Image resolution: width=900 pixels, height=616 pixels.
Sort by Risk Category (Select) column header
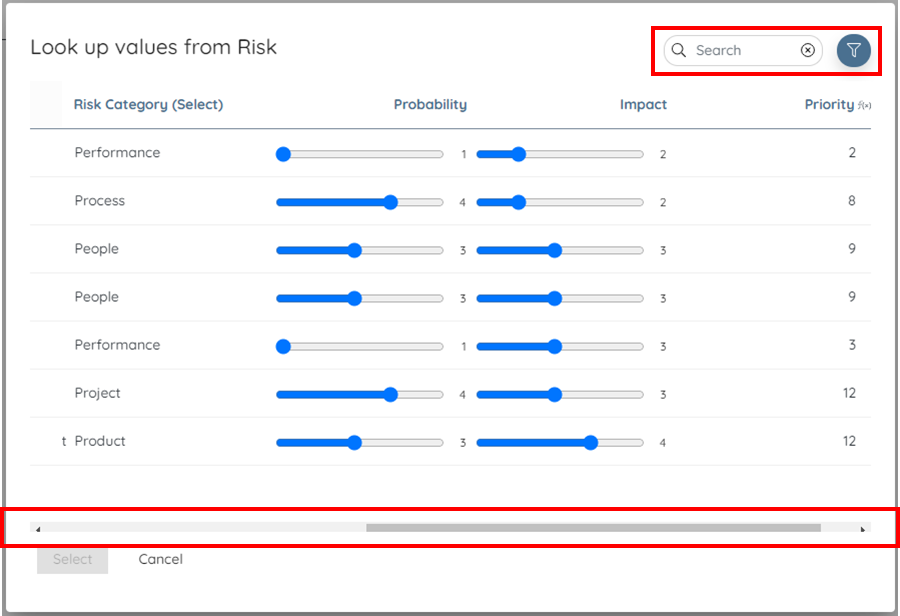(x=148, y=104)
